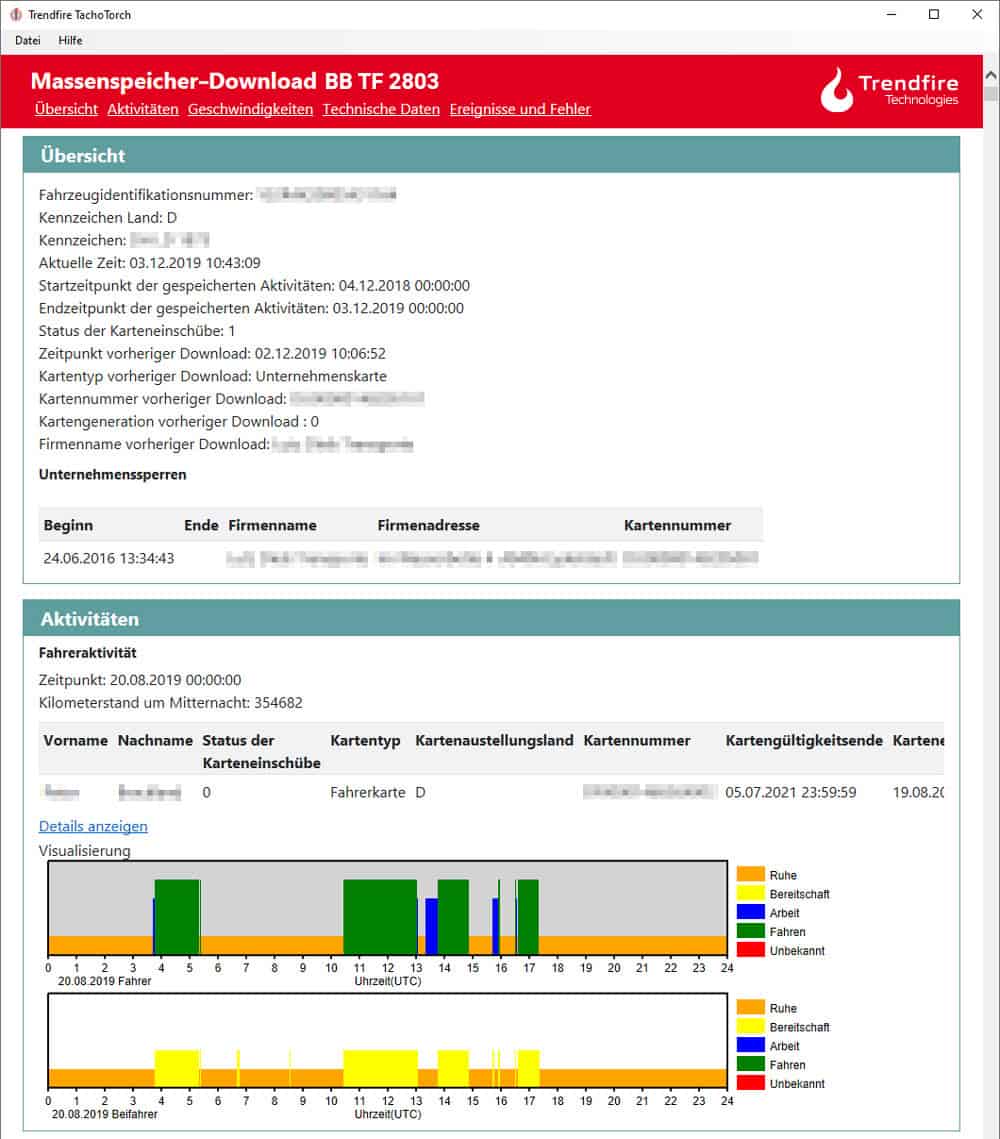Click the Beginn column header
Viewport: 1000px width, 1139px height.
[68, 525]
